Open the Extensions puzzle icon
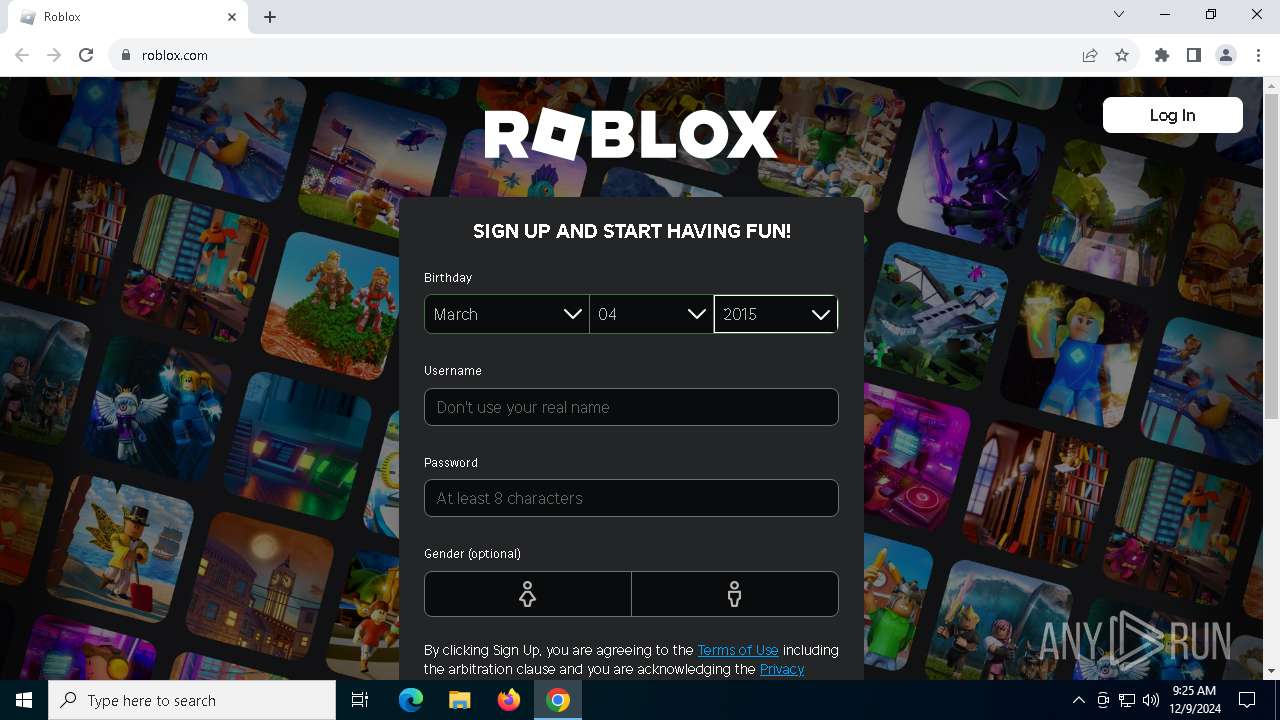 1162,55
